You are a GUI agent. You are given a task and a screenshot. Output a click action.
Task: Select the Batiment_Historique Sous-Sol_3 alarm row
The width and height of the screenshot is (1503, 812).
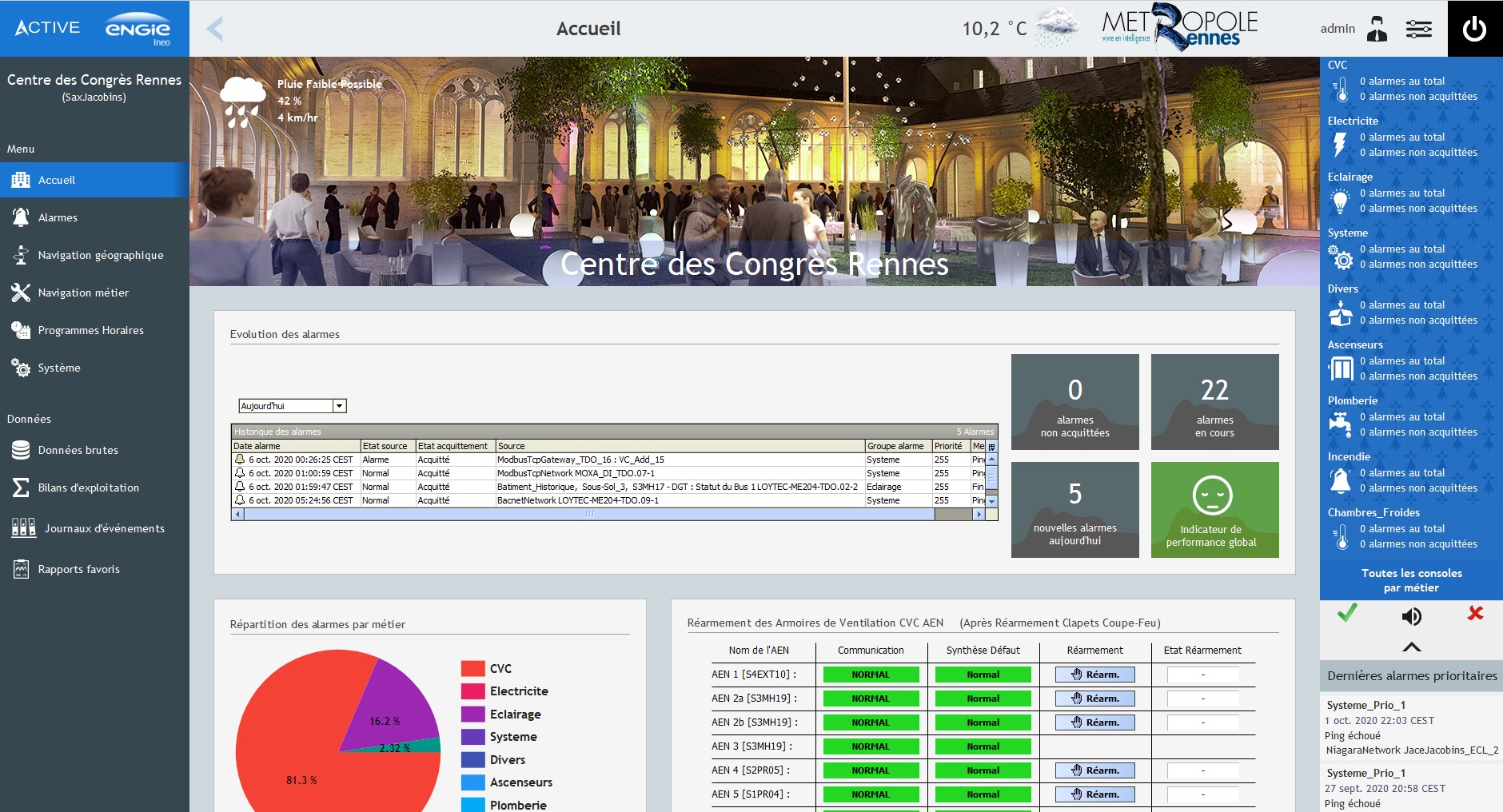608,487
